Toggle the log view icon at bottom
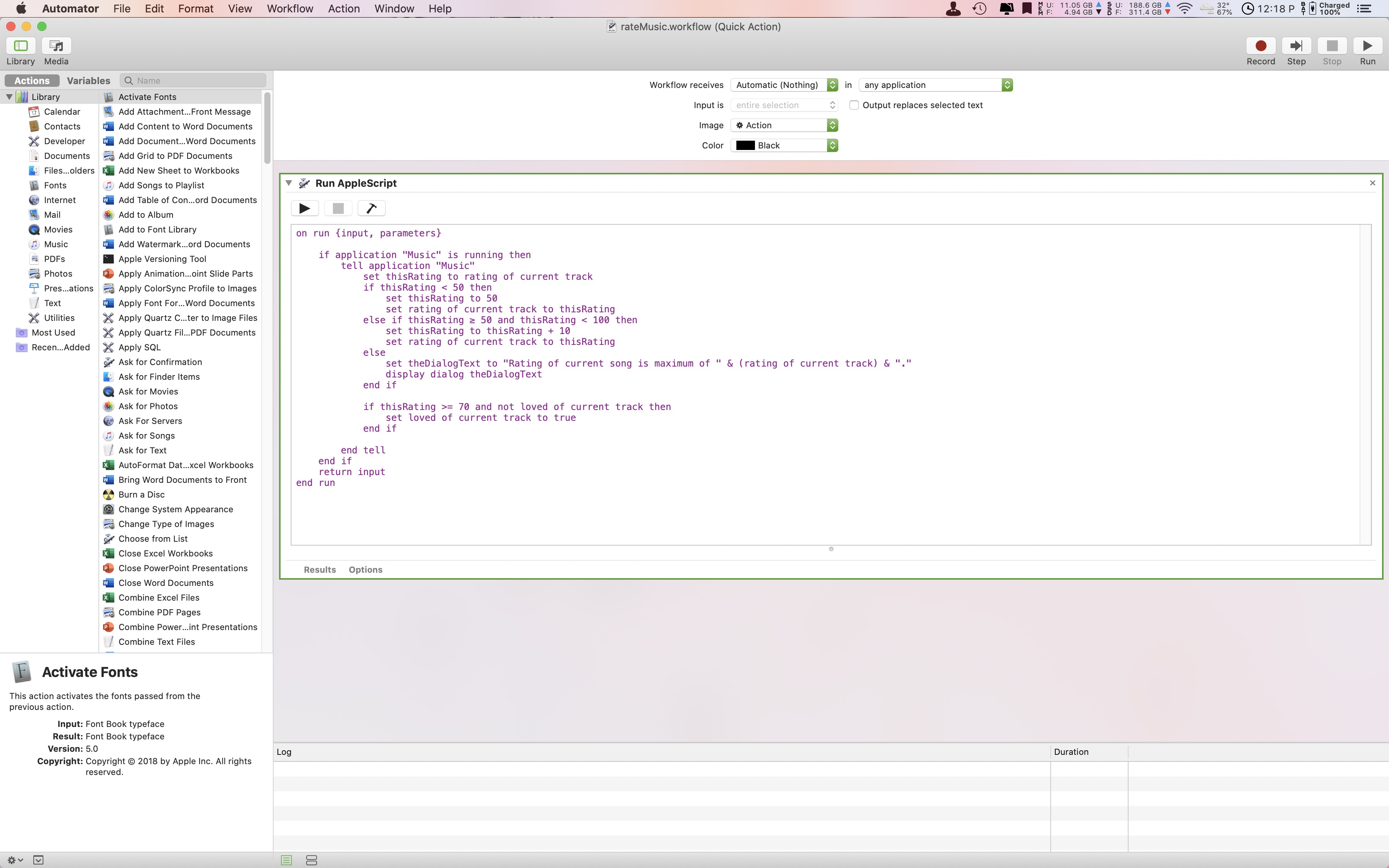1389x868 pixels. click(286, 860)
